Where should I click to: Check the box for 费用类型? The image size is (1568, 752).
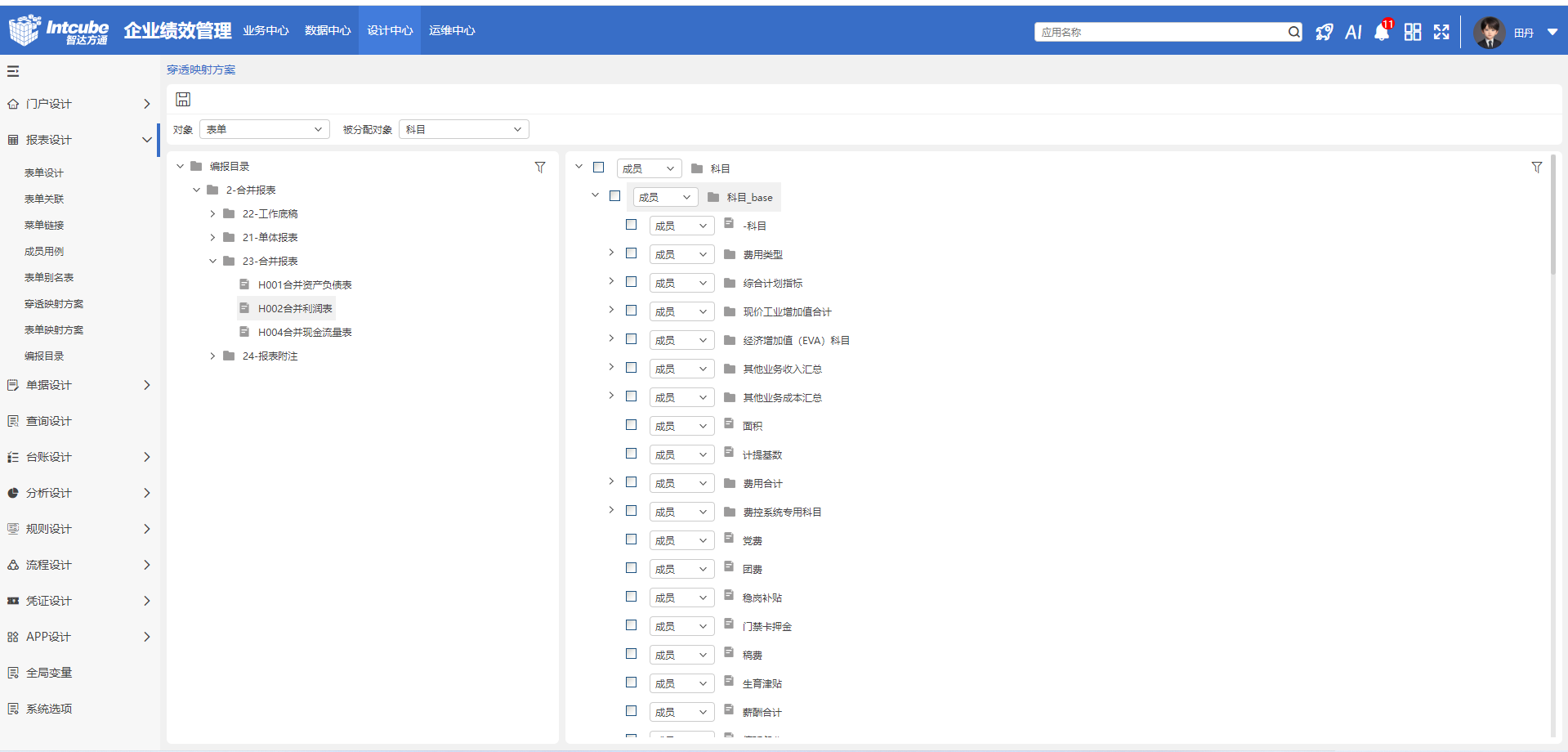coord(631,253)
